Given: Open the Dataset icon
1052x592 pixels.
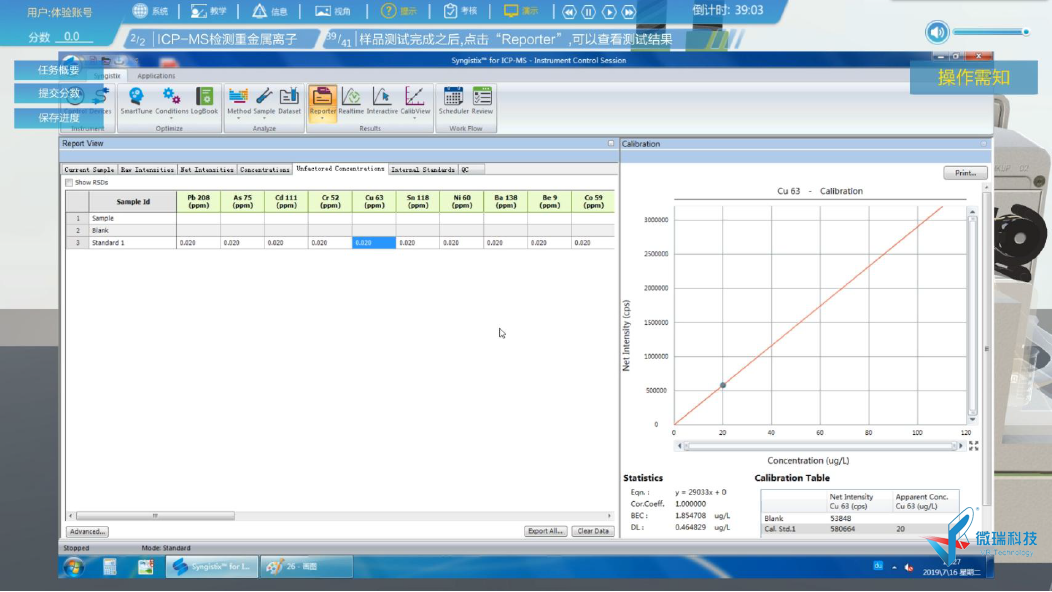Looking at the screenshot, I should (x=289, y=101).
